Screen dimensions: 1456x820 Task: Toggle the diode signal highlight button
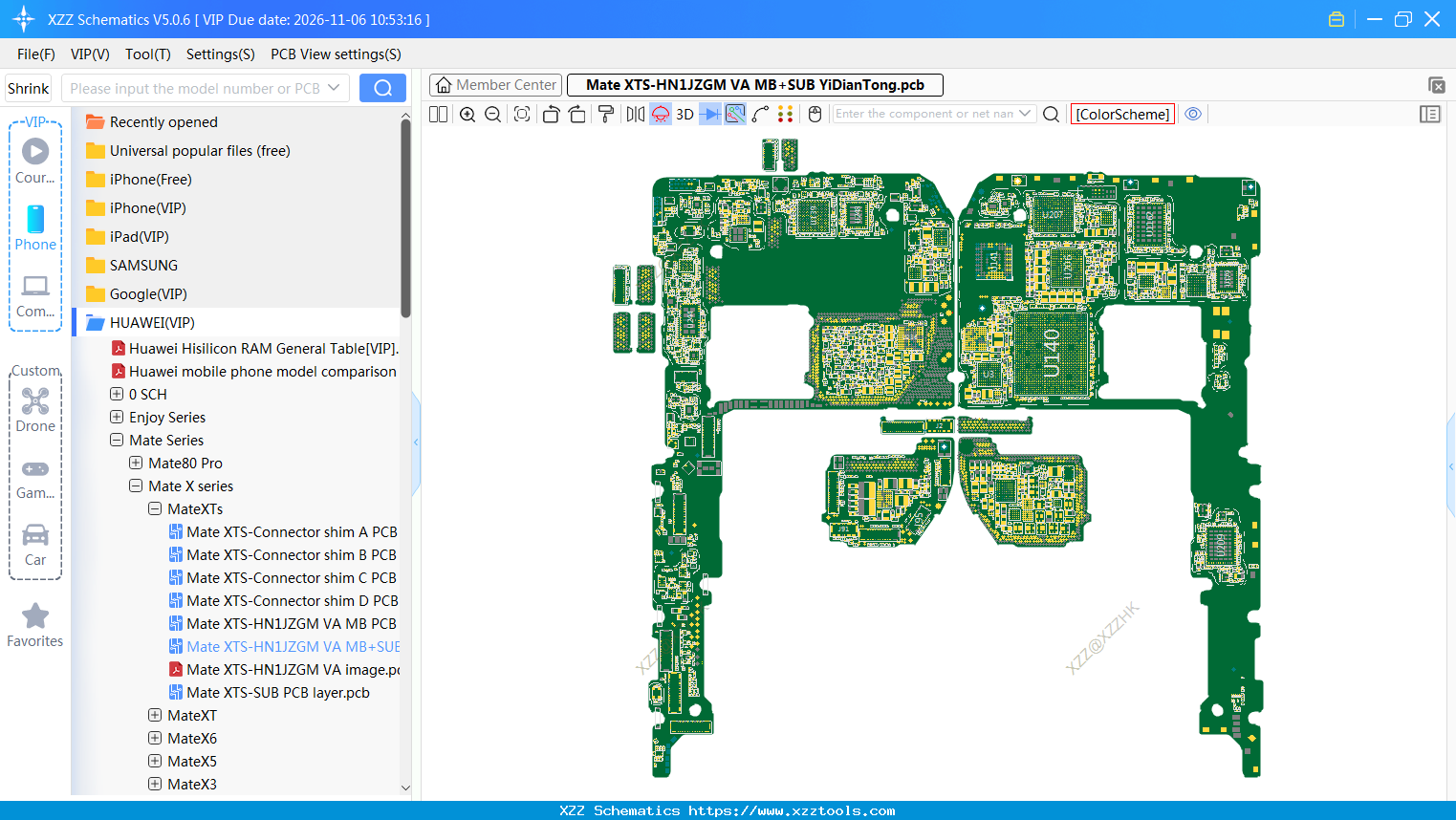tap(709, 115)
